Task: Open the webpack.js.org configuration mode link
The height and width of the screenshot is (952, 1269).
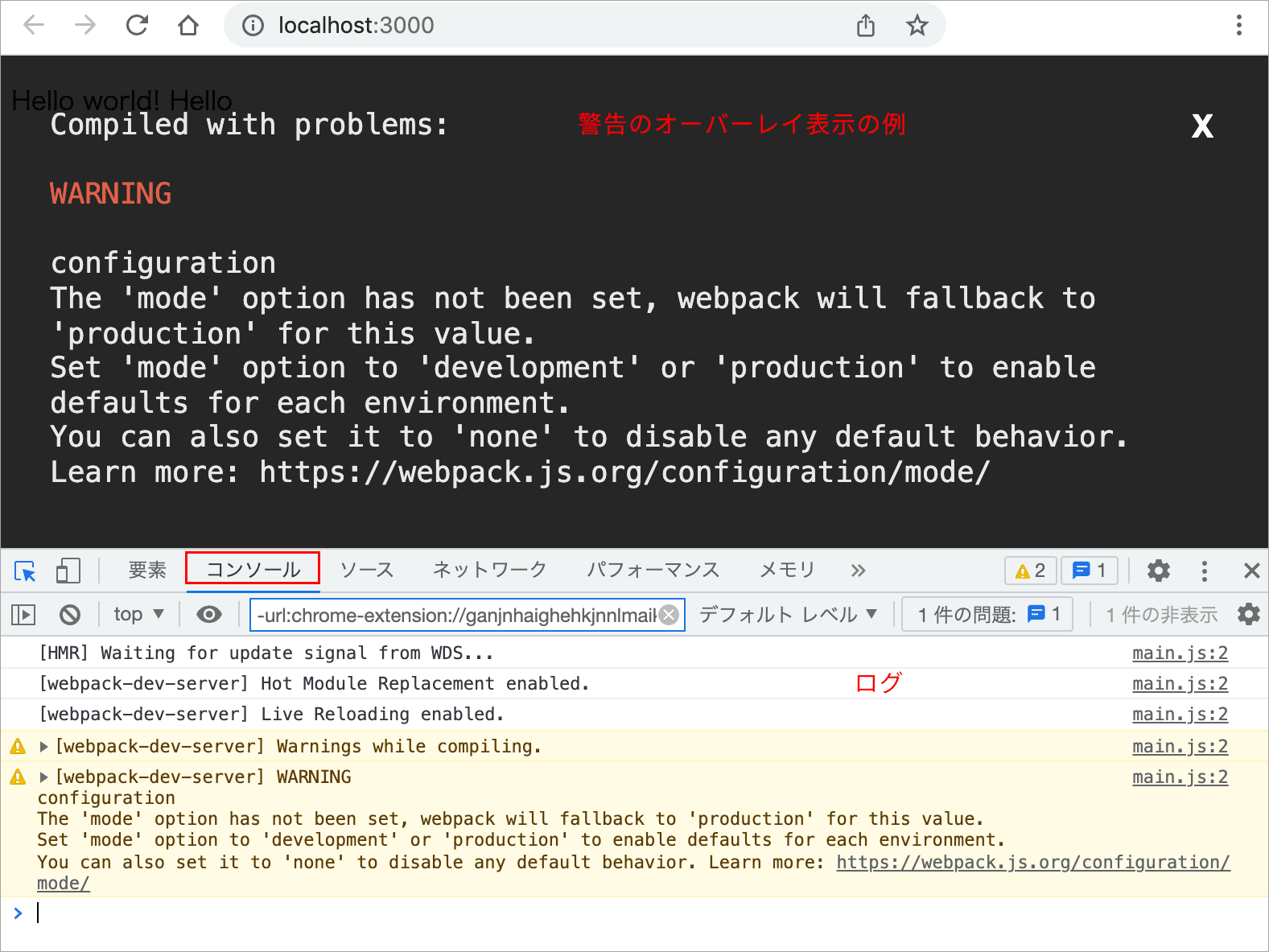Action: (1032, 863)
